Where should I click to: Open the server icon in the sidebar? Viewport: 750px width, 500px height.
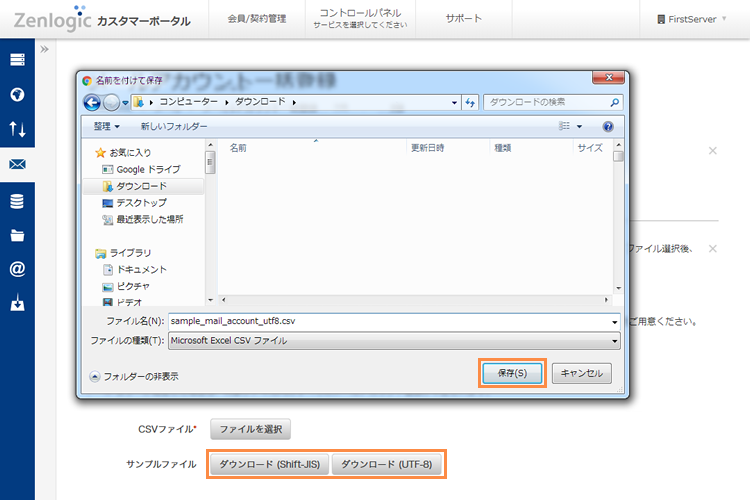click(x=17, y=60)
